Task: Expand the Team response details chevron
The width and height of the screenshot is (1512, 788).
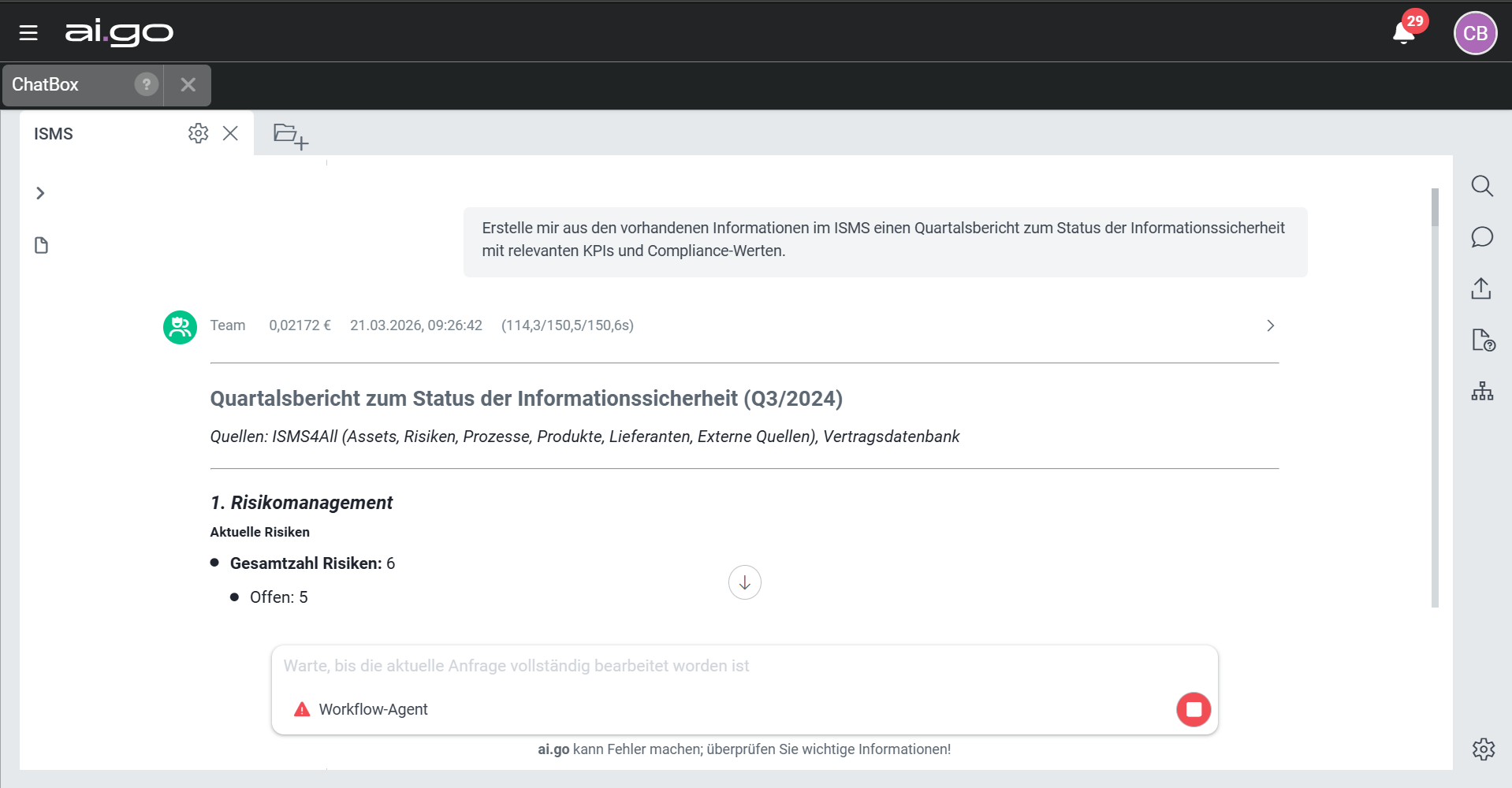Action: tap(1270, 325)
